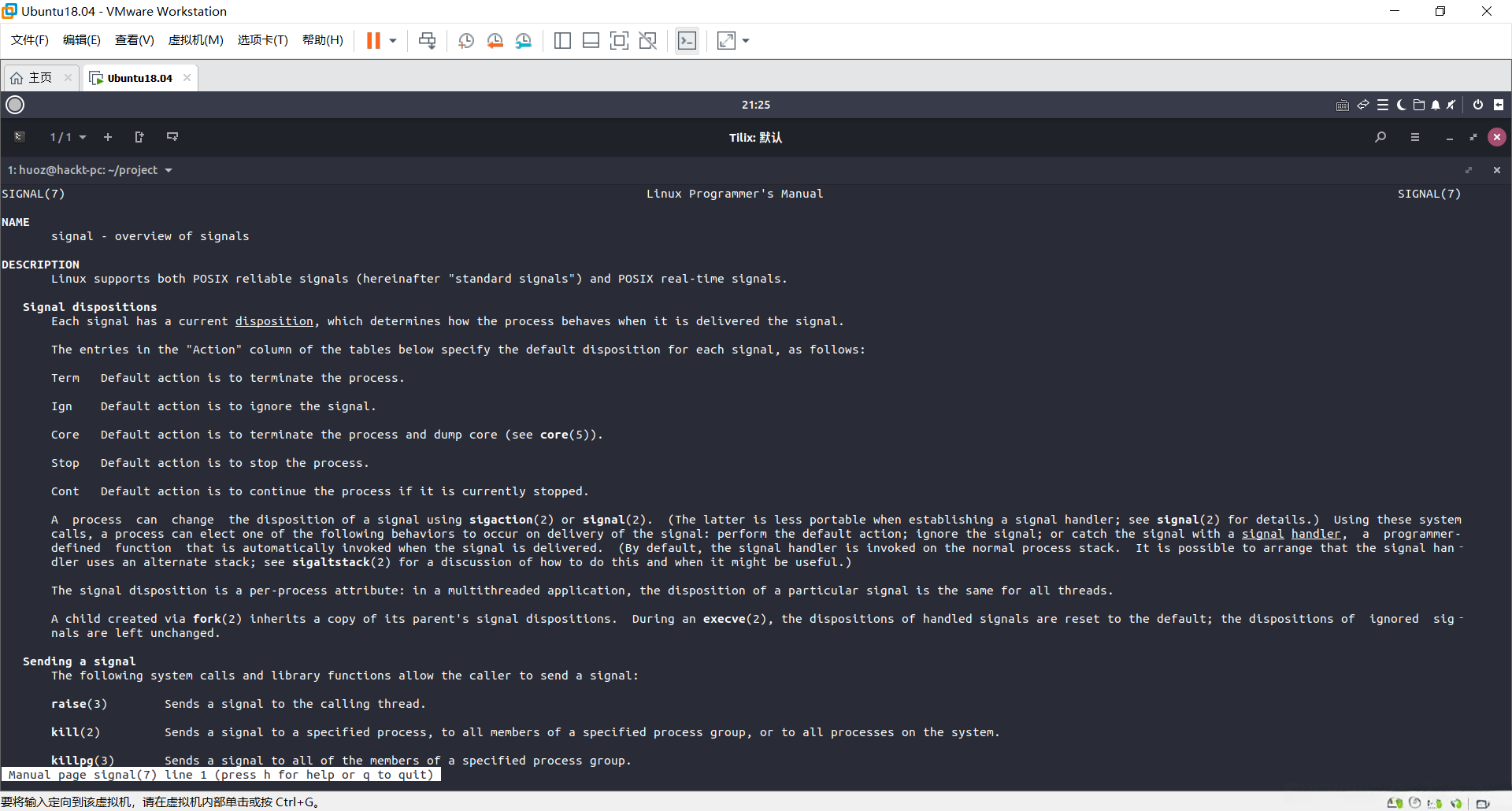Close the Tilix terminal pane
The height and width of the screenshot is (811, 1512).
1497,170
